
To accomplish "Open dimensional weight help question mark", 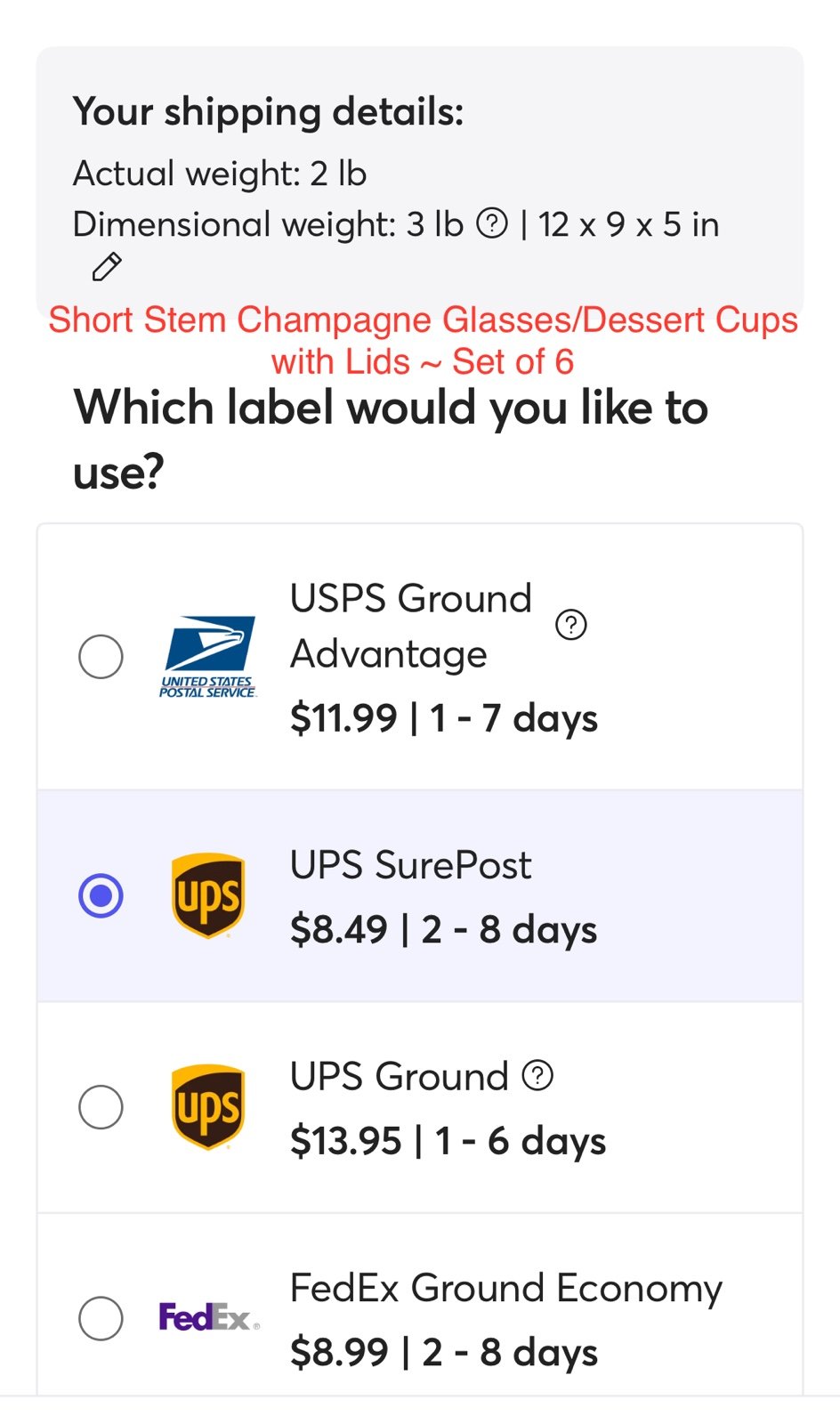I will click(x=492, y=223).
